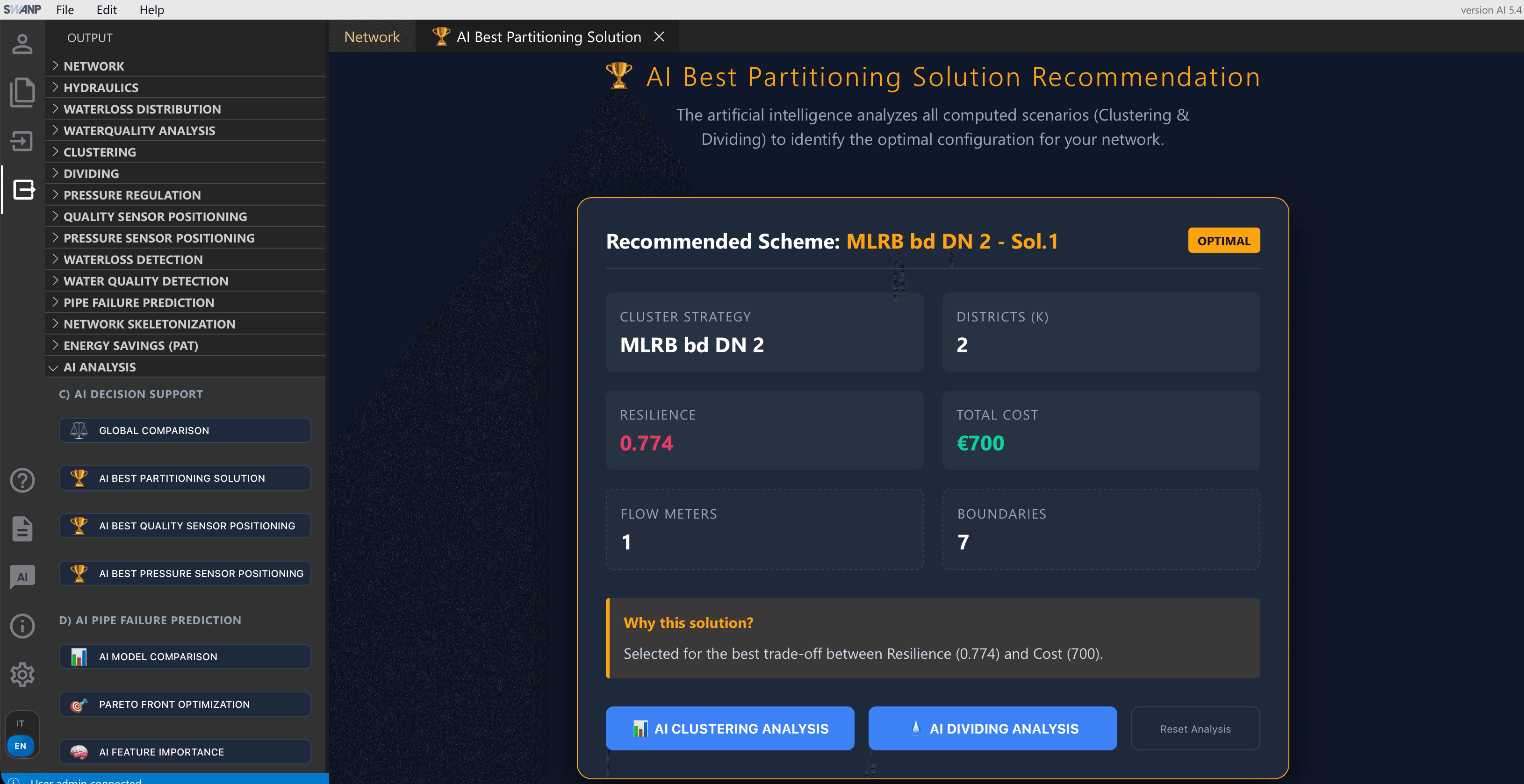
Task: Expand the HYDRAULICS section
Action: click(185, 87)
